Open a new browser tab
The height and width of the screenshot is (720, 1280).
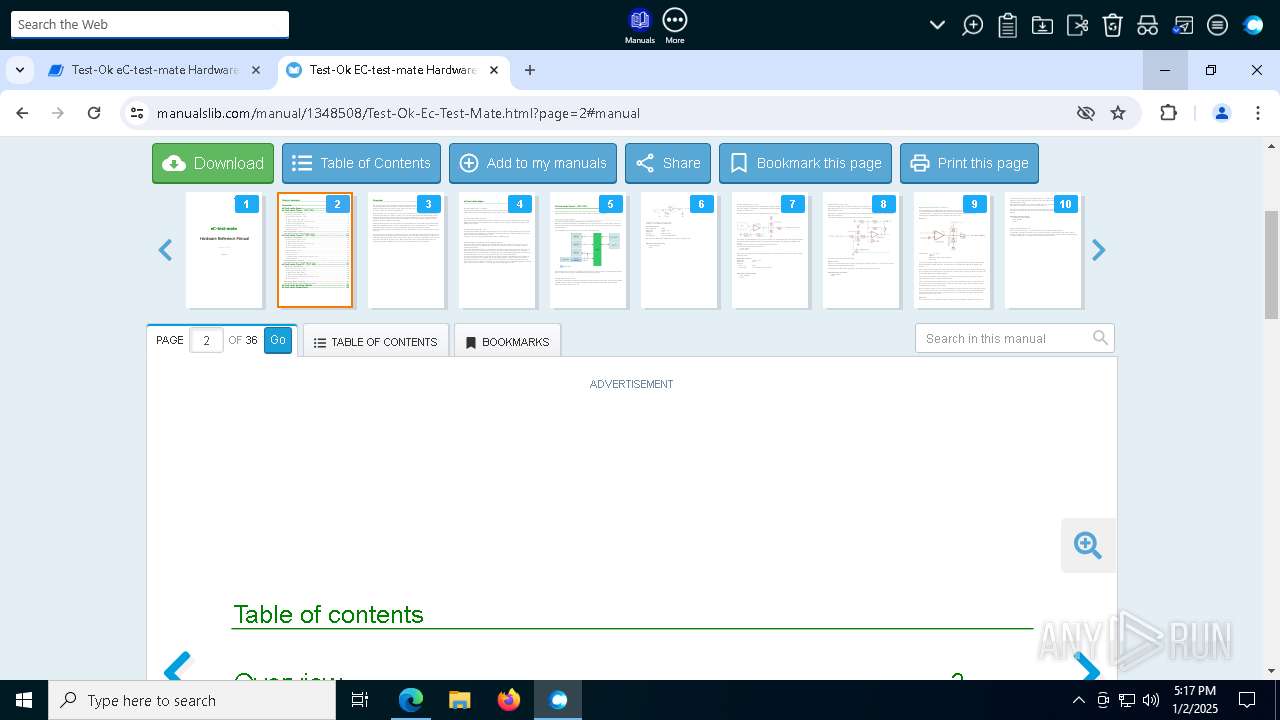[x=530, y=70]
